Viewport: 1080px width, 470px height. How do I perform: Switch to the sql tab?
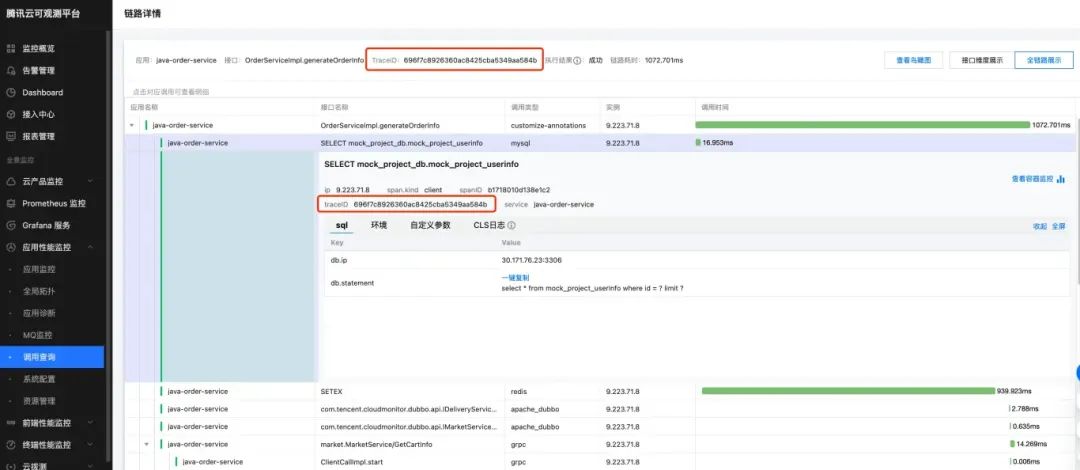[x=341, y=225]
